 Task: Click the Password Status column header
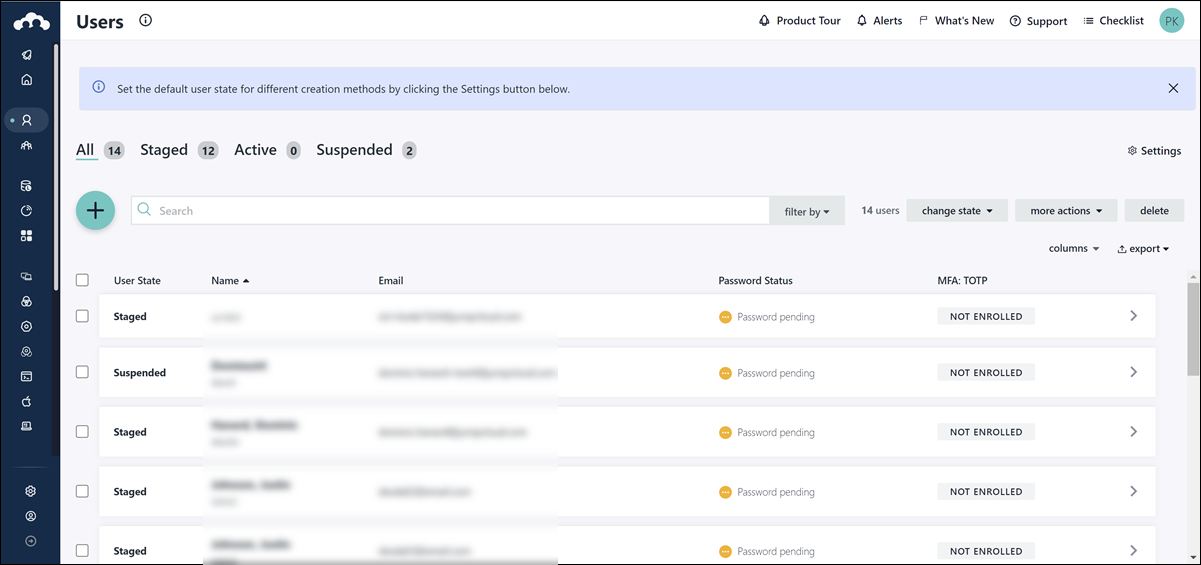coord(755,280)
